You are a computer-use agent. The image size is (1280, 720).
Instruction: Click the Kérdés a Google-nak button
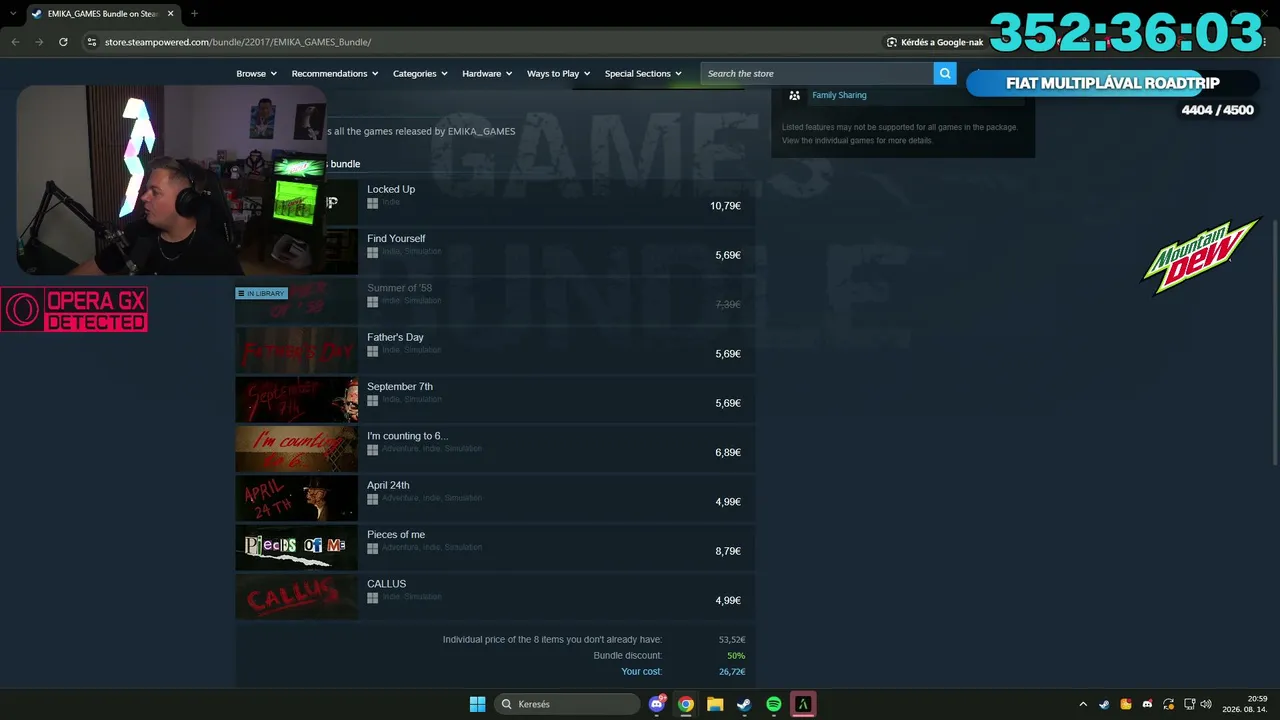935,42
